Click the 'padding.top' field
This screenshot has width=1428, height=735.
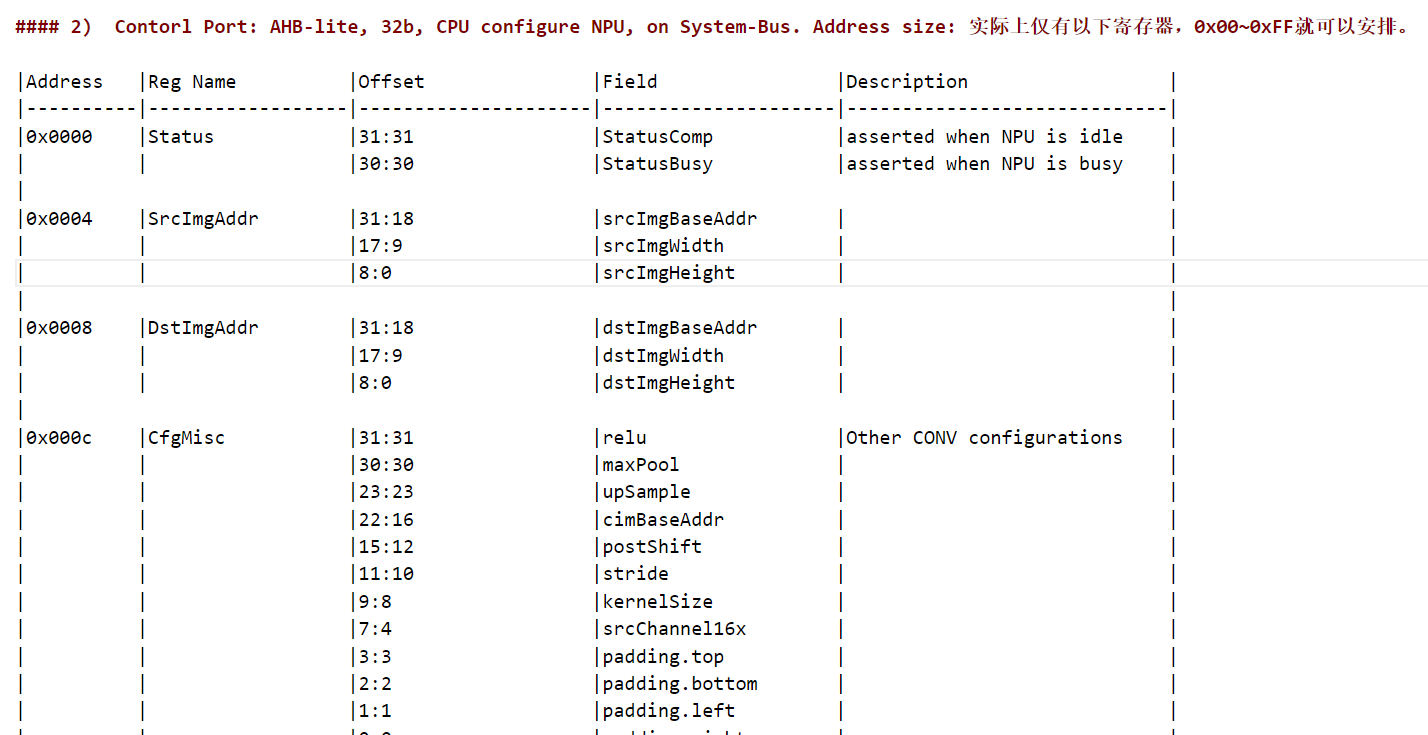coord(663,657)
